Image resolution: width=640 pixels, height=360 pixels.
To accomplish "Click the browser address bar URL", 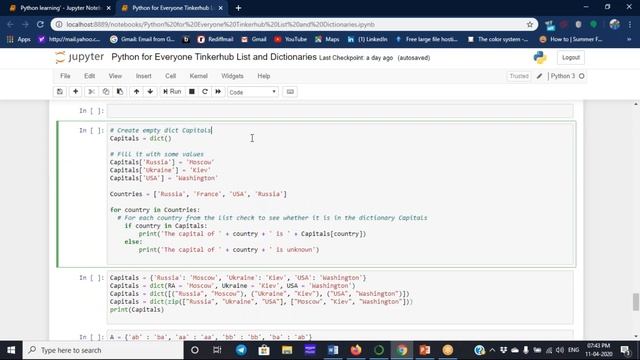I will click(220, 24).
